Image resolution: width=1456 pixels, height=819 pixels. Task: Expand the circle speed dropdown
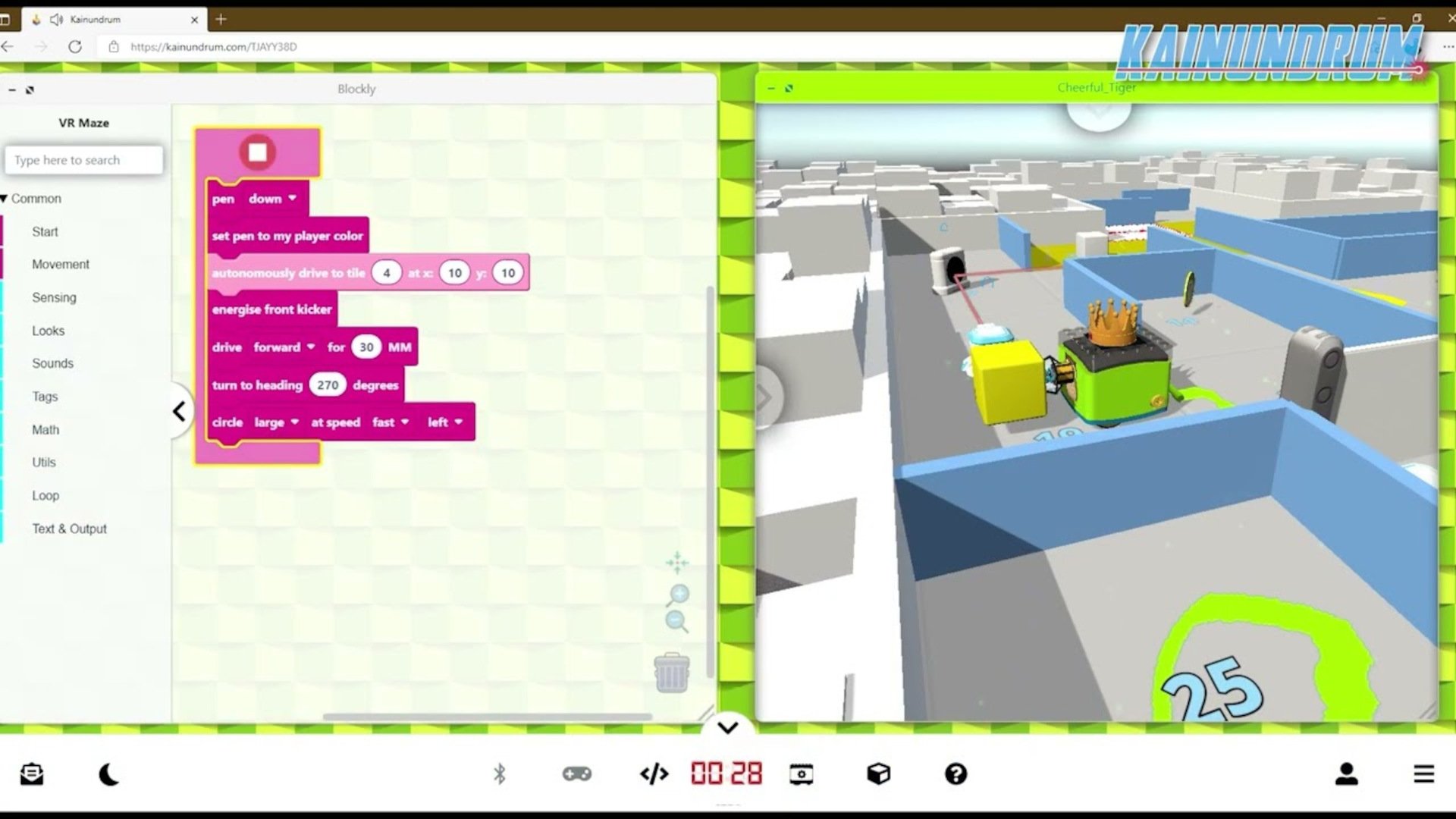[391, 422]
